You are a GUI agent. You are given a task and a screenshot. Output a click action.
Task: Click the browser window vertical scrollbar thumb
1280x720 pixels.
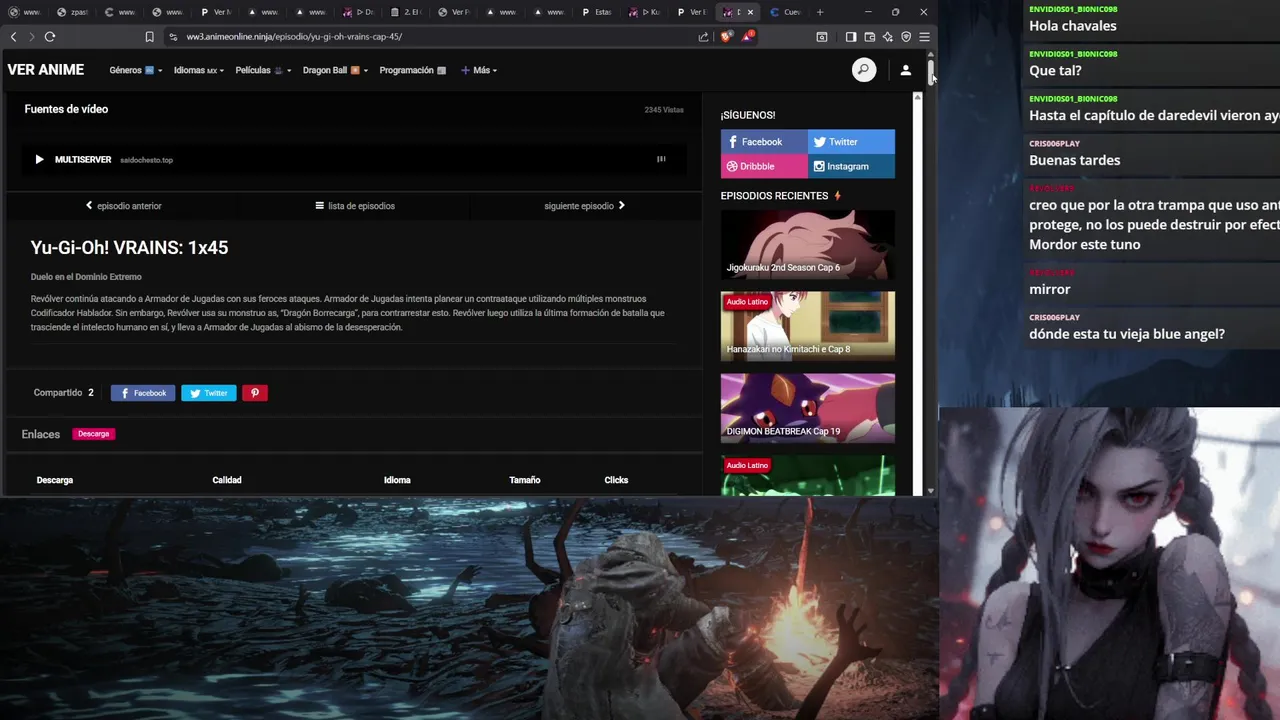coord(931,73)
